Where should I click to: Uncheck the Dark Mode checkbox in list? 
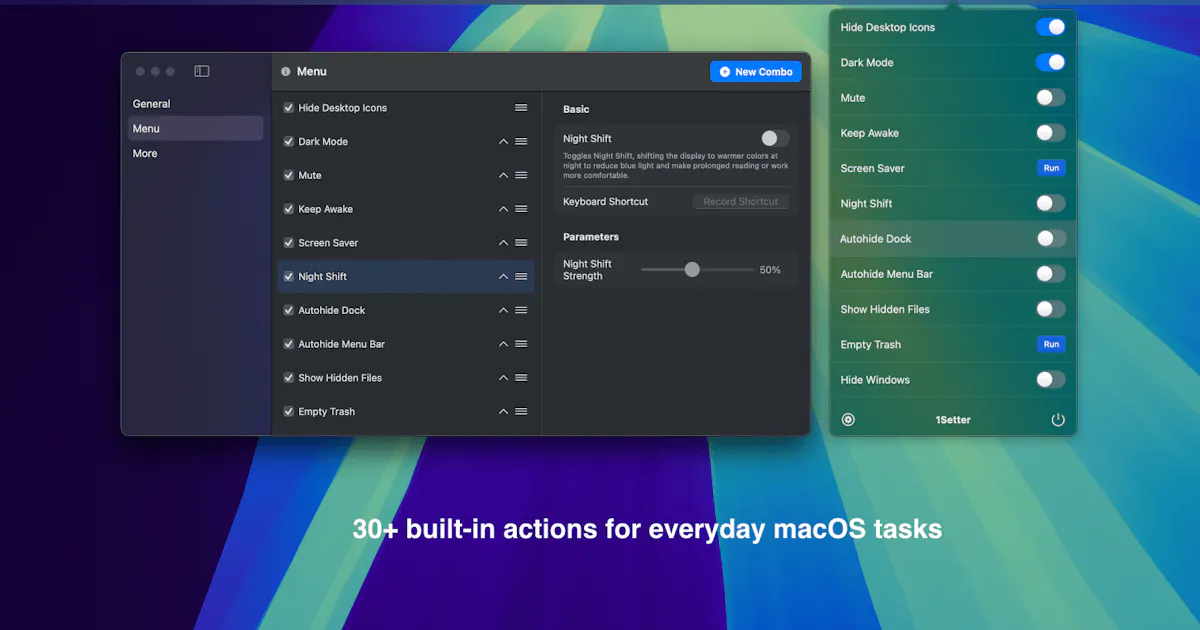[289, 142]
